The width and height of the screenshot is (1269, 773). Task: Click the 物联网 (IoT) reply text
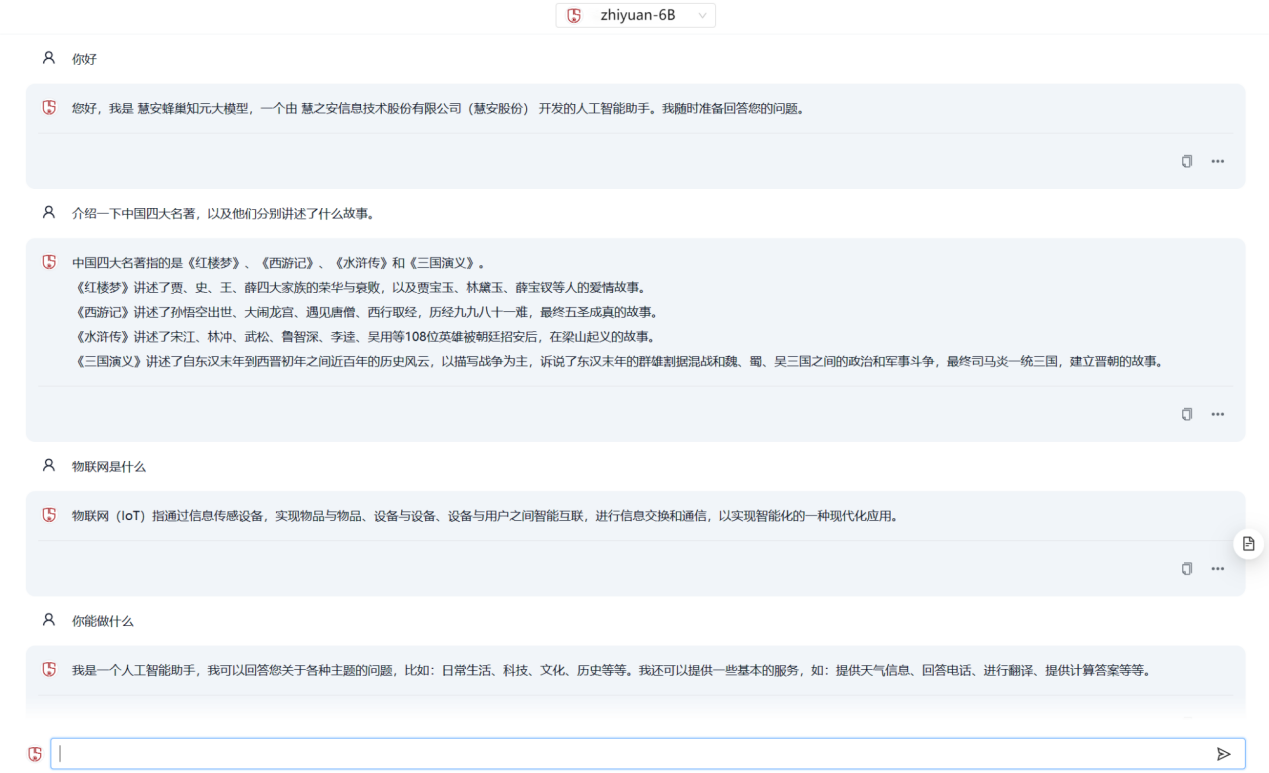(484, 516)
